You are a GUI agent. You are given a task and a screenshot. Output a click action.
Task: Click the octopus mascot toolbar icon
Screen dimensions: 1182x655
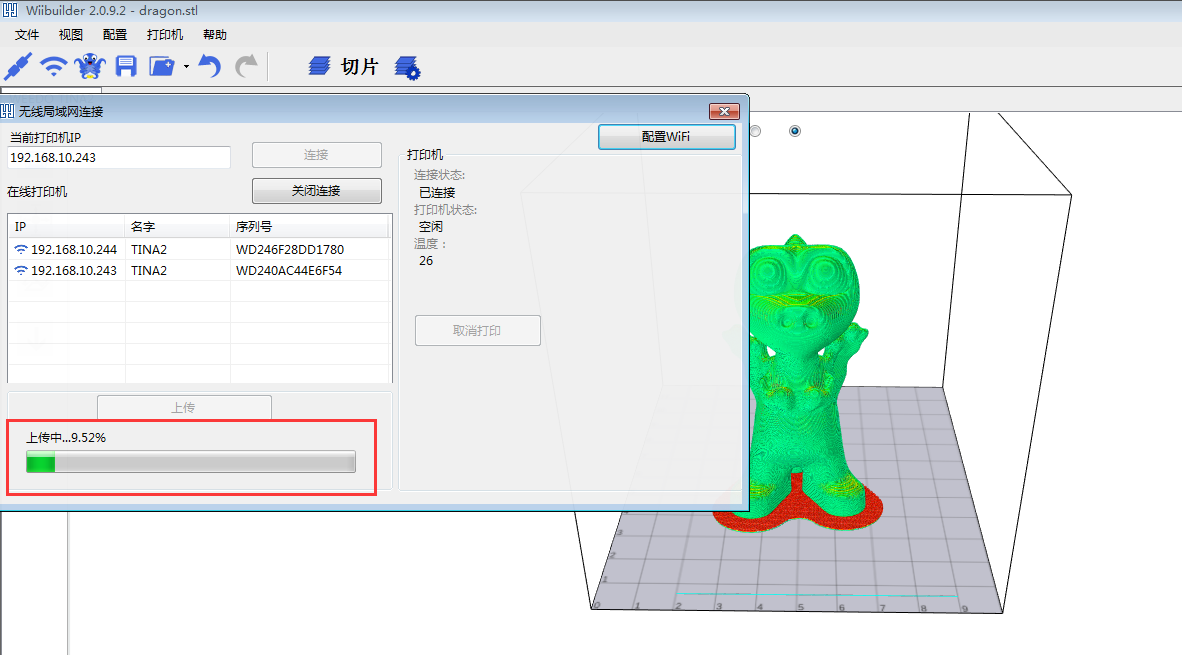click(x=90, y=67)
